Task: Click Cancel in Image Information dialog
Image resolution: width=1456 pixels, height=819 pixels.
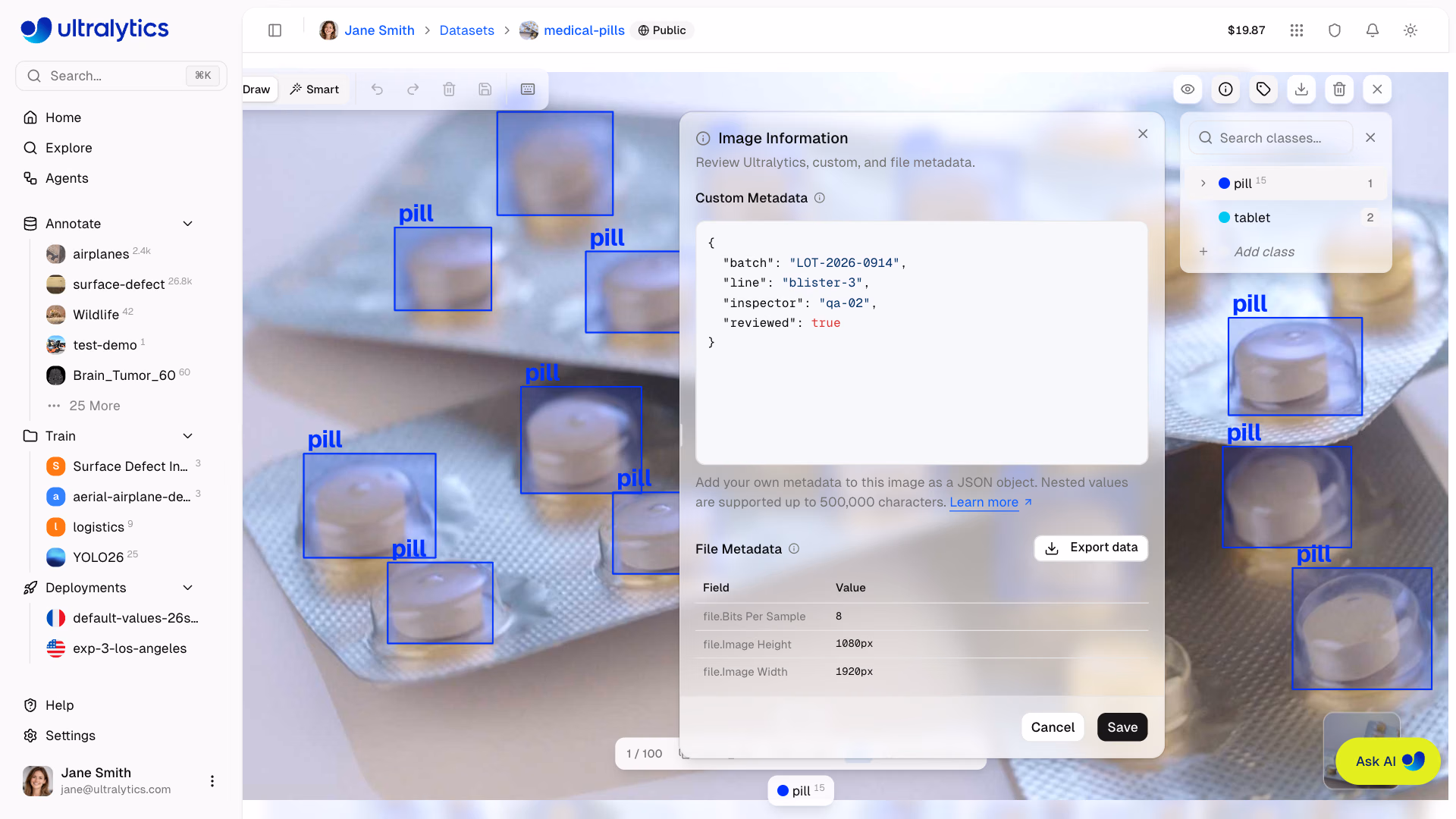Action: coord(1053,727)
